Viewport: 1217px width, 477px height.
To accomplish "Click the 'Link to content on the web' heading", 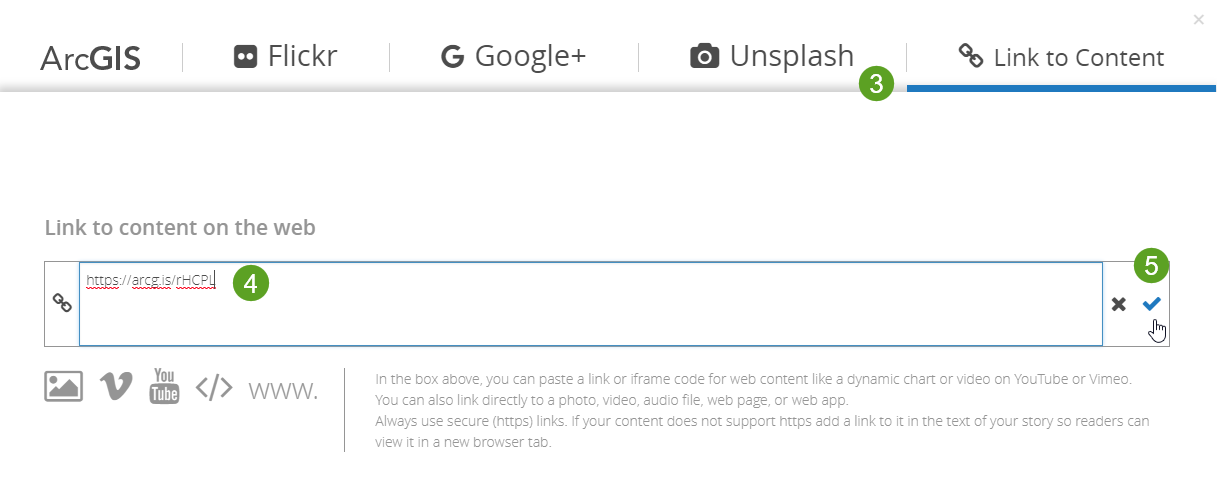I will [180, 228].
